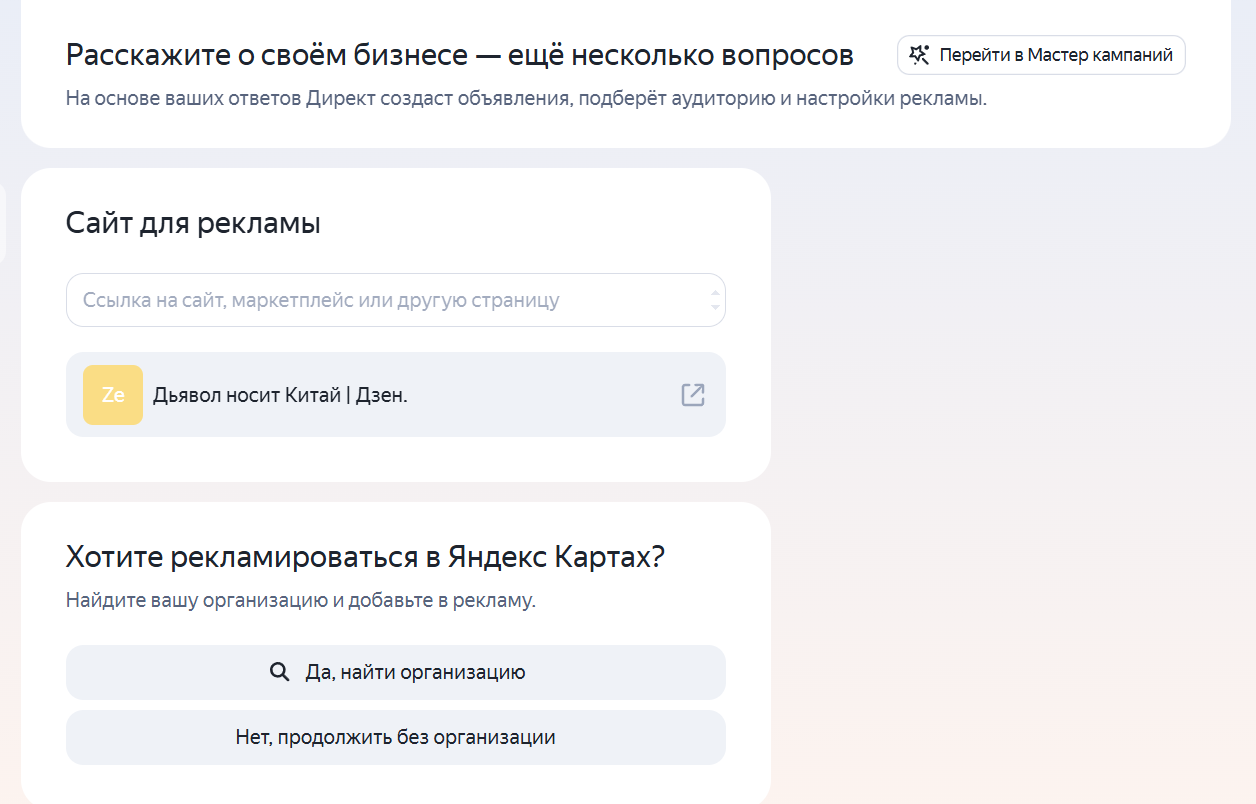Expand the site link field chevron
Screen dimensions: 1256x804
click(715, 300)
